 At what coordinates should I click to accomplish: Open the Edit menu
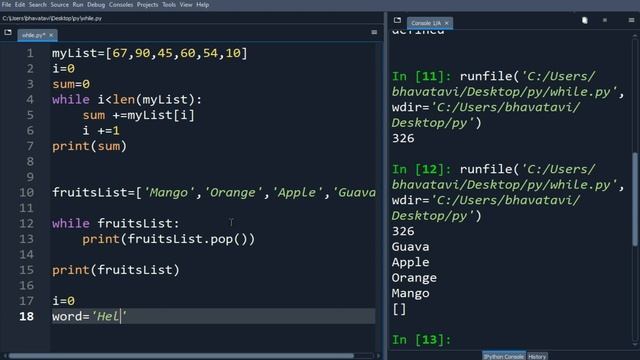click(x=20, y=5)
